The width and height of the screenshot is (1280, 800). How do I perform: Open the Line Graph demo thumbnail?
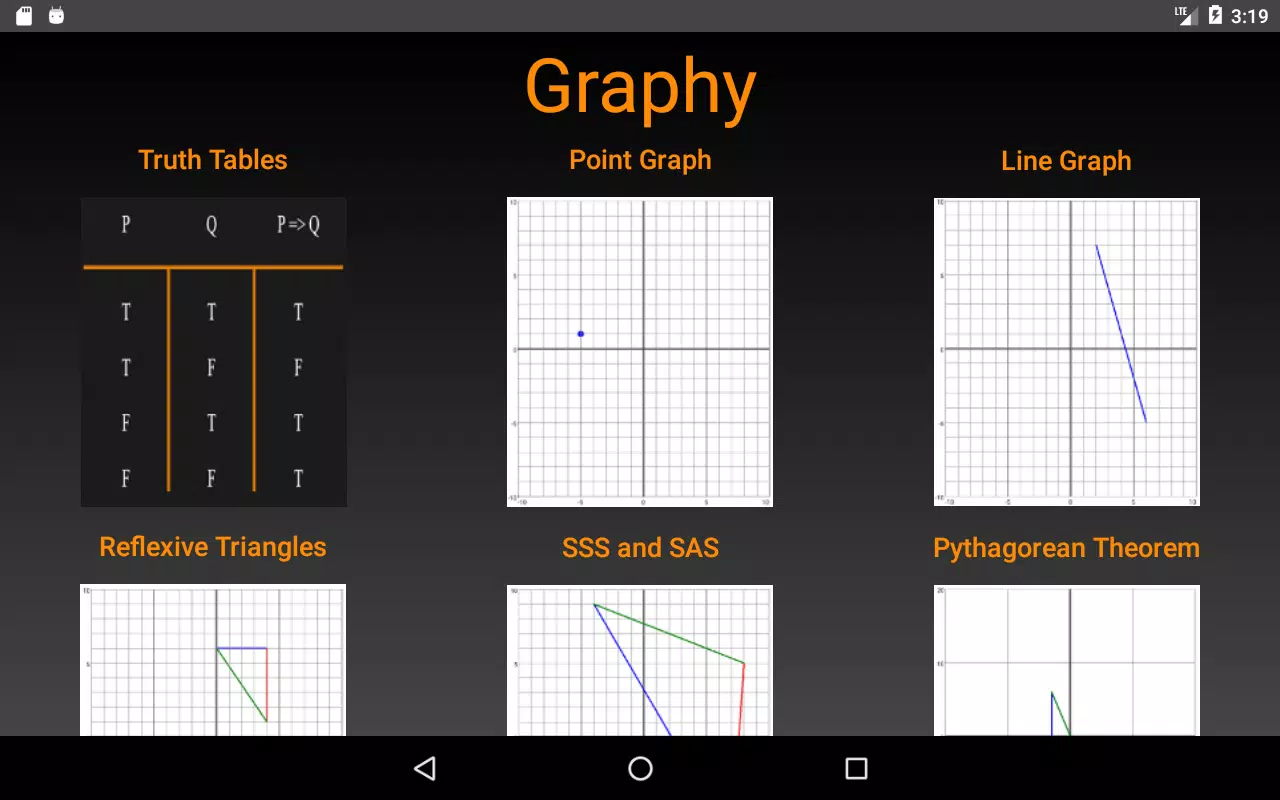click(x=1066, y=352)
